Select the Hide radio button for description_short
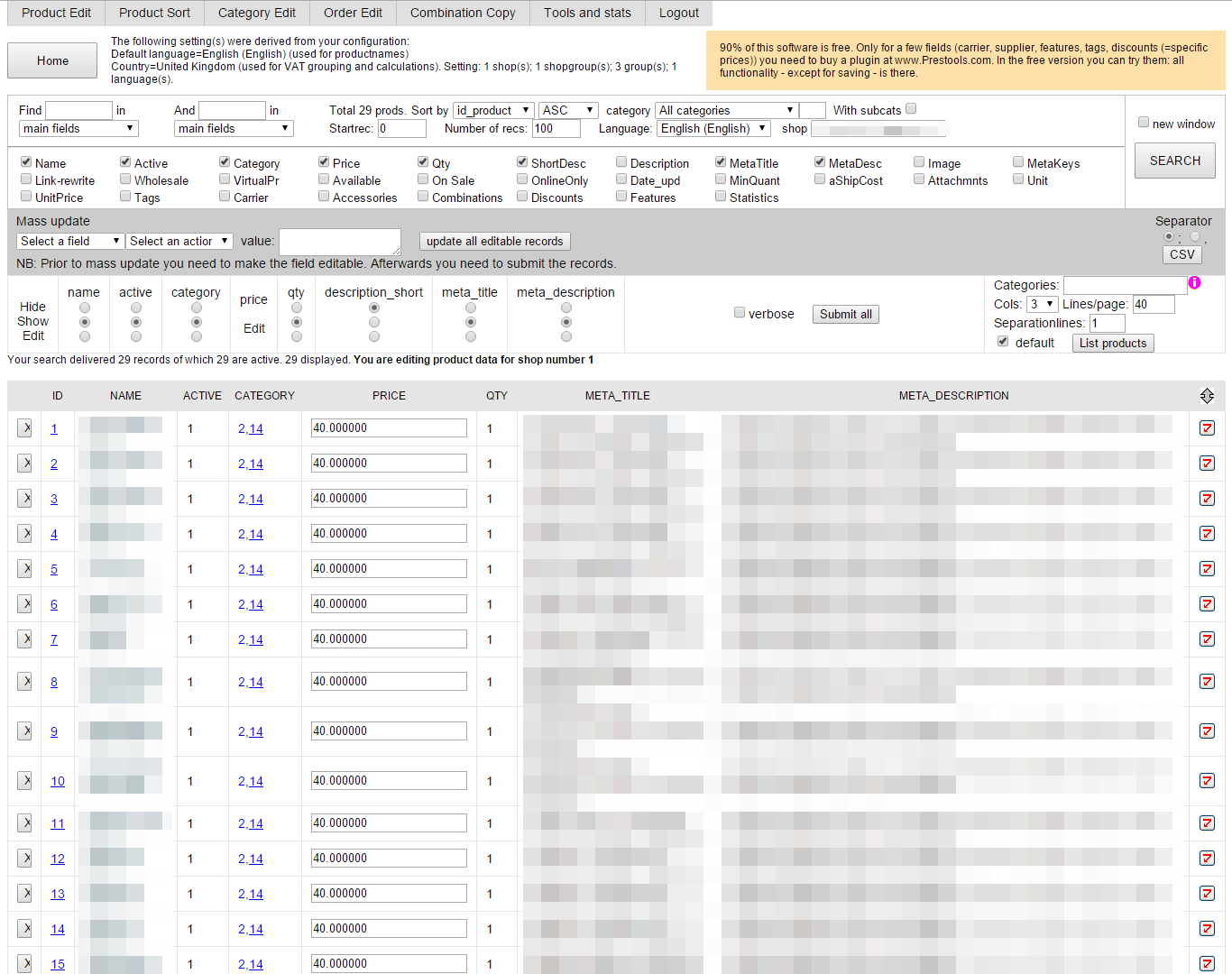 [x=374, y=308]
